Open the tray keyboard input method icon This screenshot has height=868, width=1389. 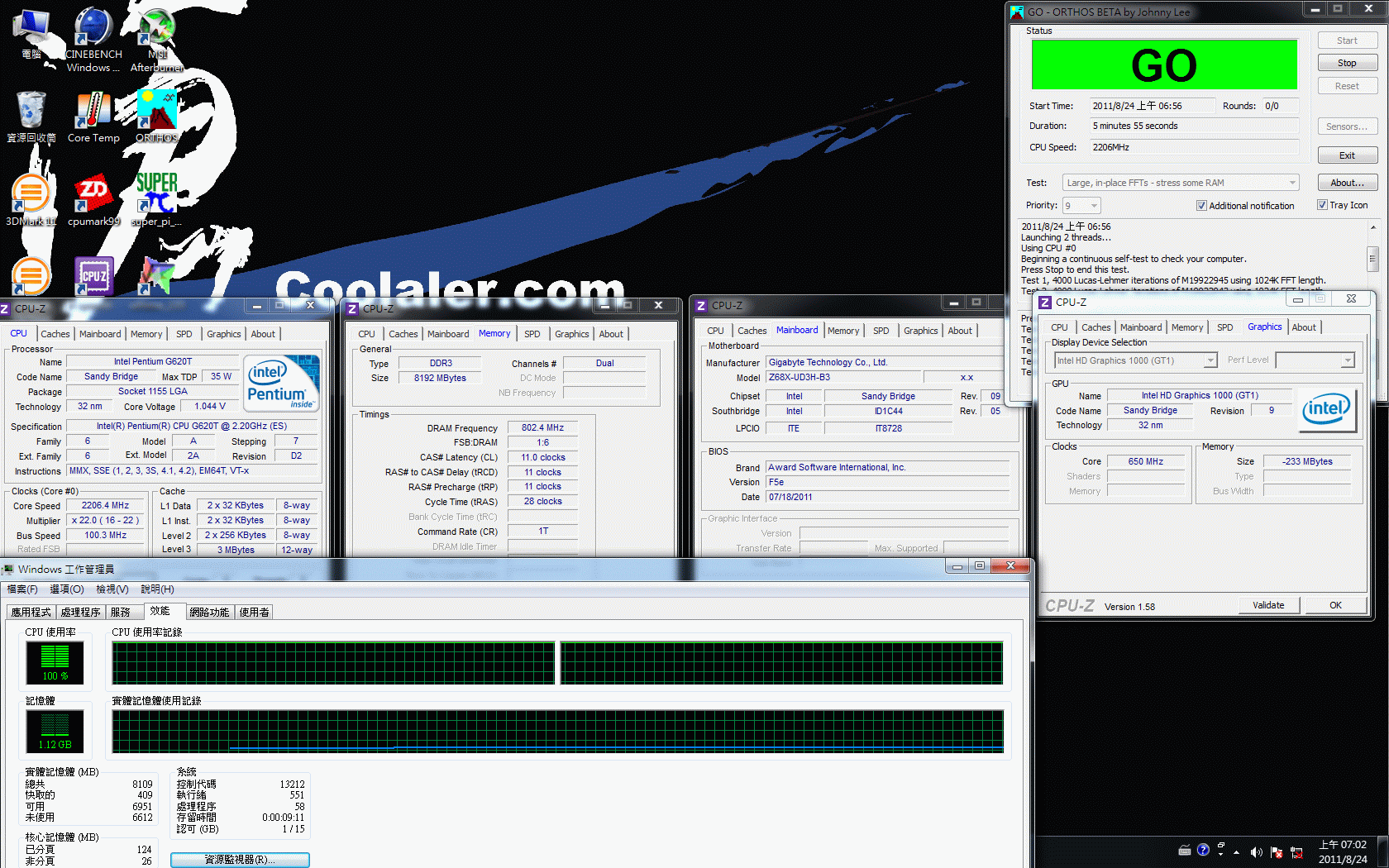tap(1184, 850)
